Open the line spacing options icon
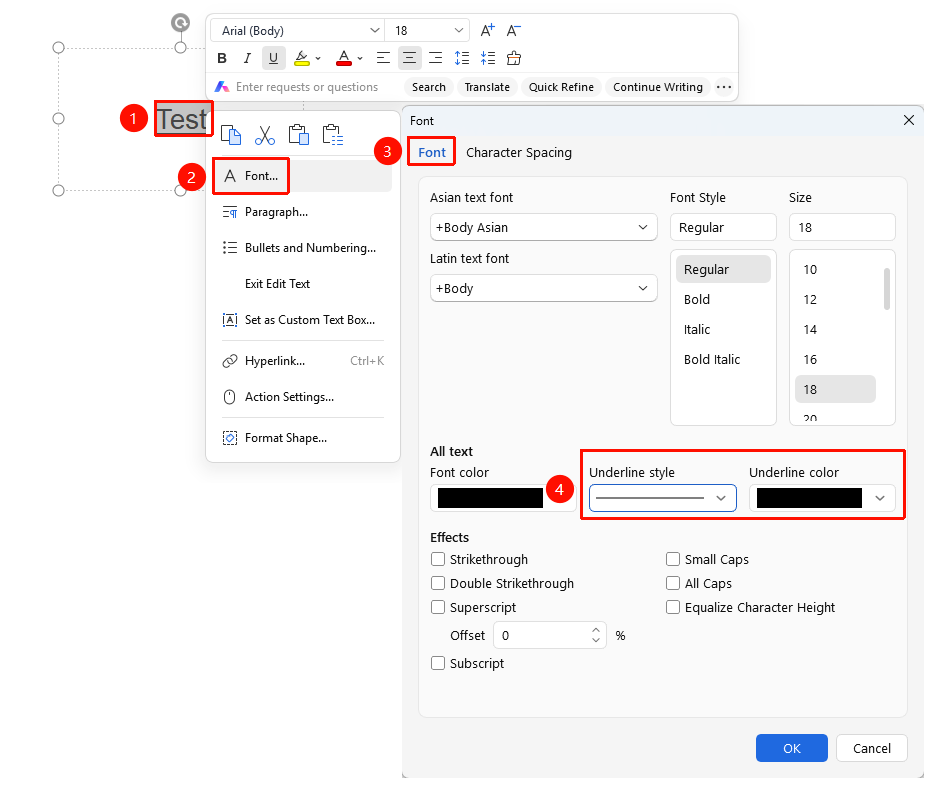This screenshot has height=790, width=944. tap(462, 58)
